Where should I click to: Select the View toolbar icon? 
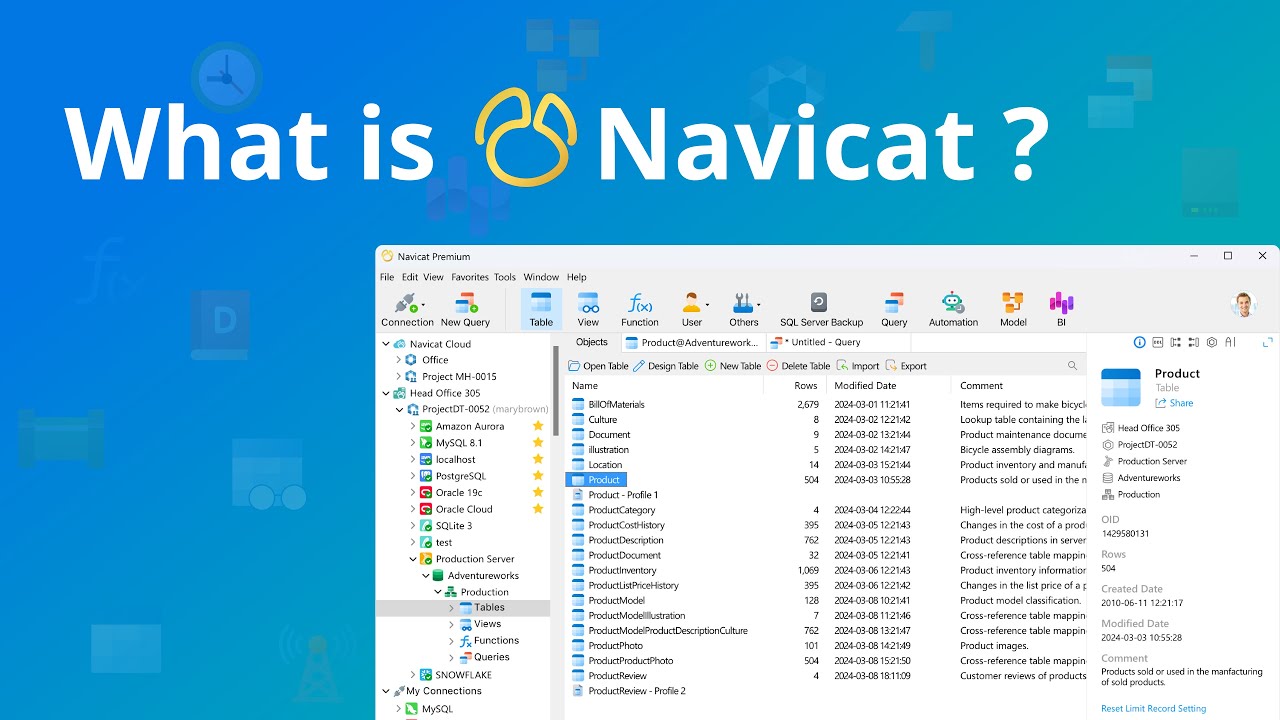(x=588, y=309)
